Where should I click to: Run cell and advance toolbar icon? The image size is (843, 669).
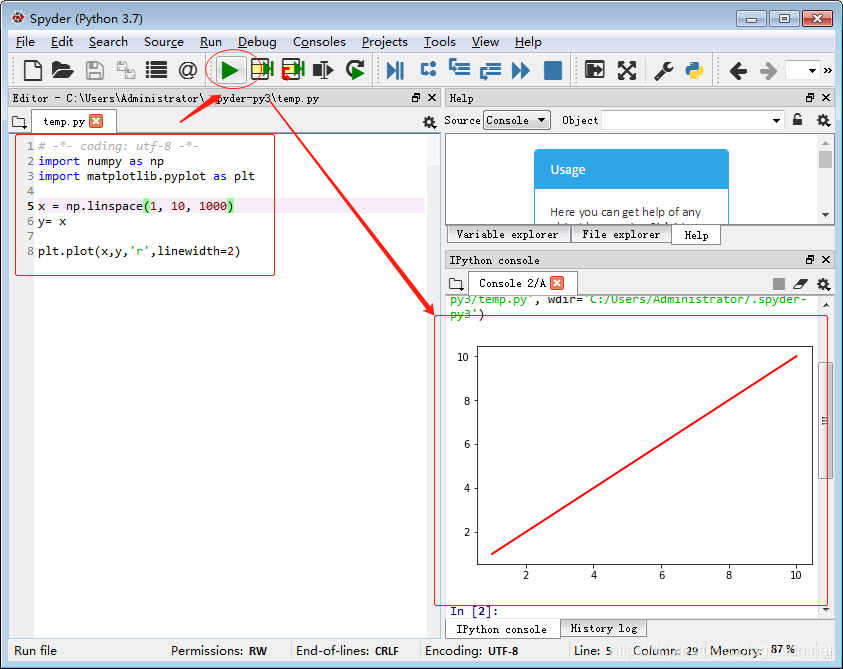(x=293, y=70)
